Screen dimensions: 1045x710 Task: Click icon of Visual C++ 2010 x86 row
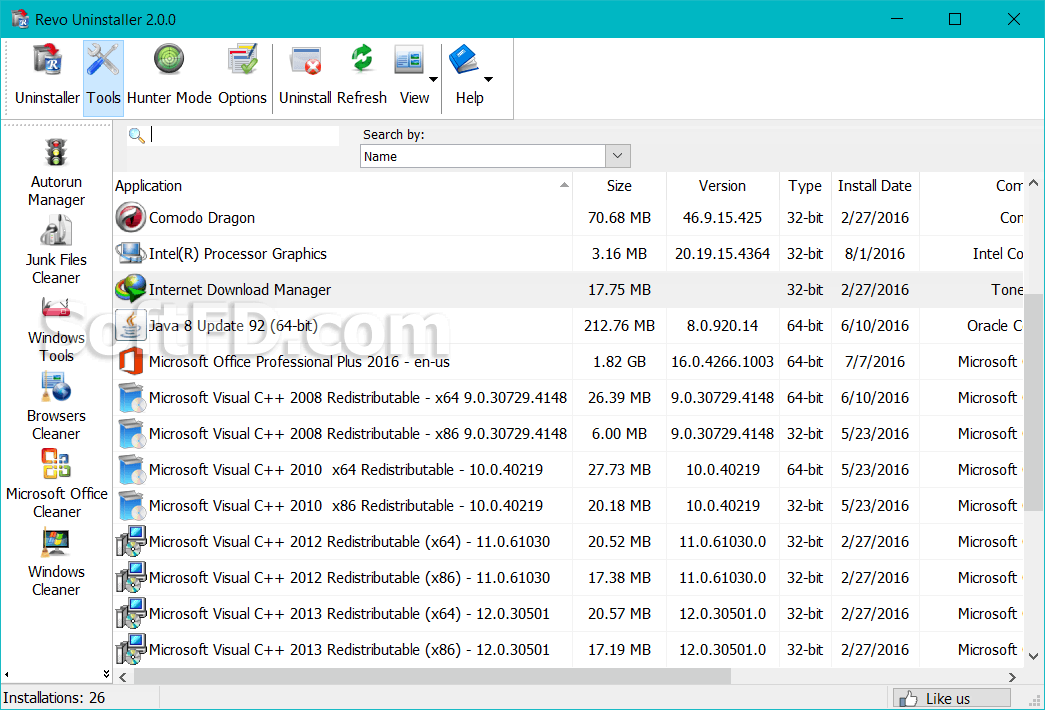131,505
